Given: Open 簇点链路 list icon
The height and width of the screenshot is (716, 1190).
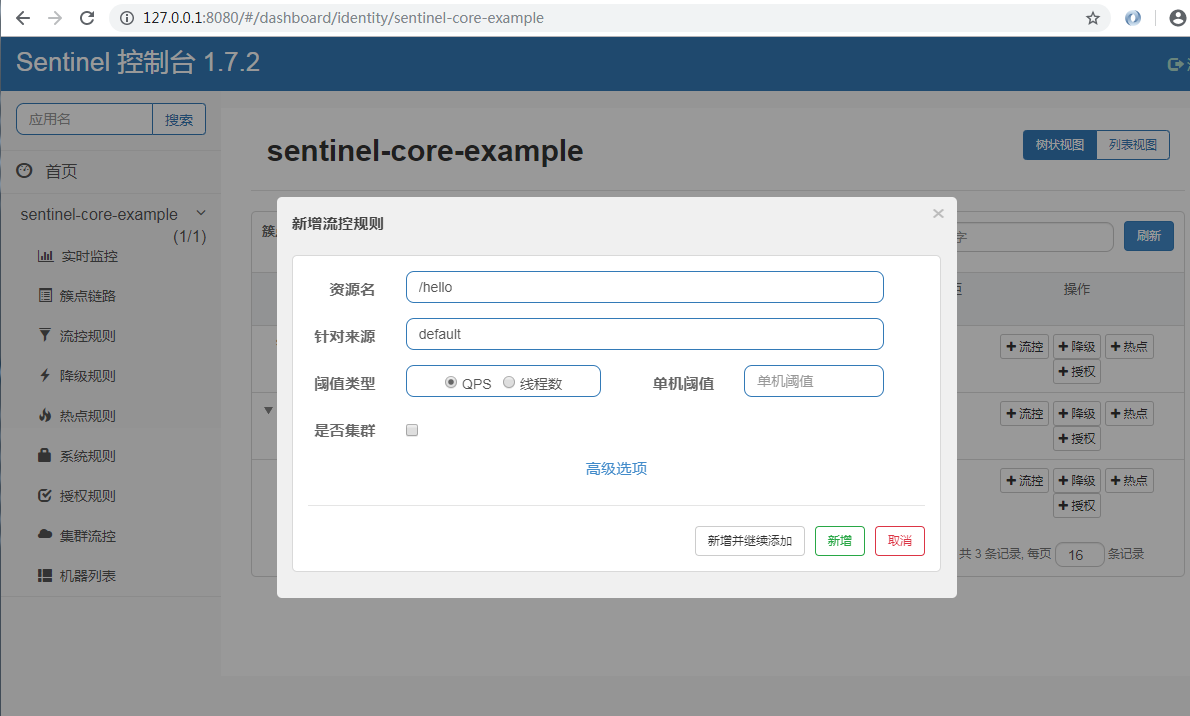Looking at the screenshot, I should 46,295.
